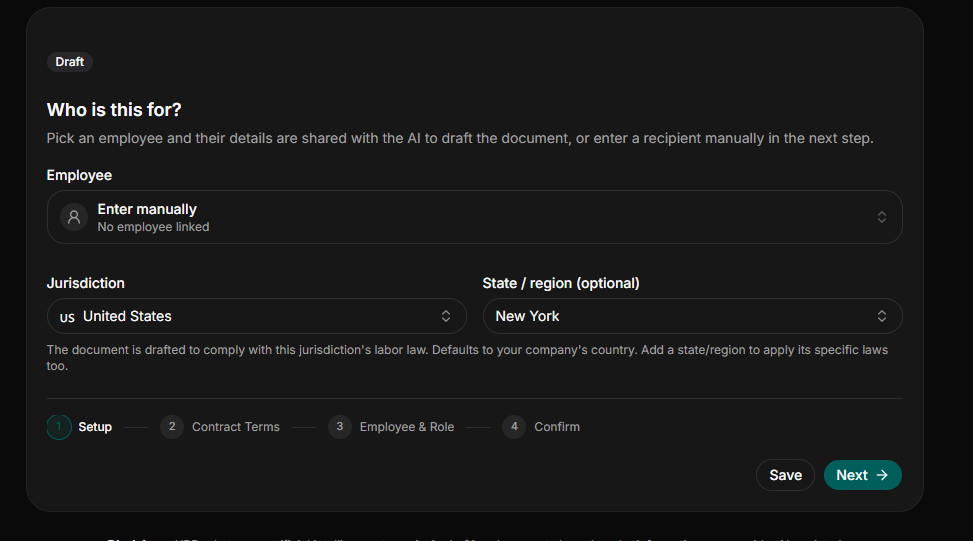Open the State / region dropdown showing New York

click(693, 316)
